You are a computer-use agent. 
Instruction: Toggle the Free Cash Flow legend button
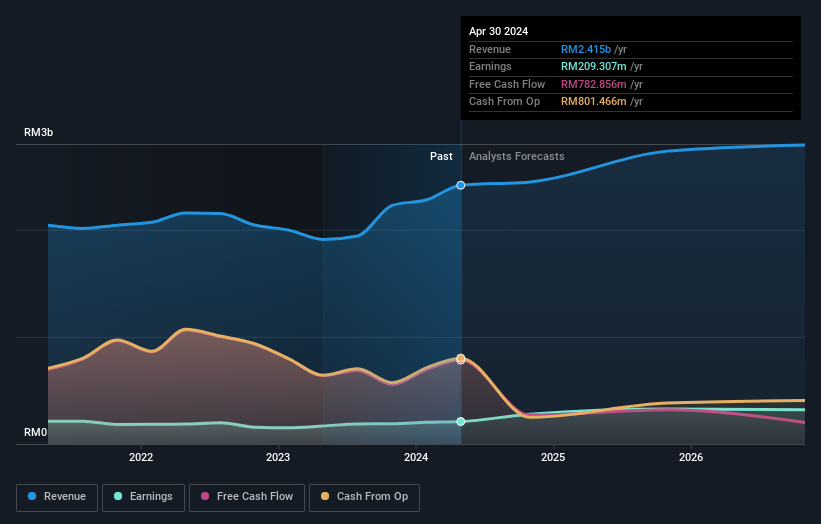[x=247, y=497]
